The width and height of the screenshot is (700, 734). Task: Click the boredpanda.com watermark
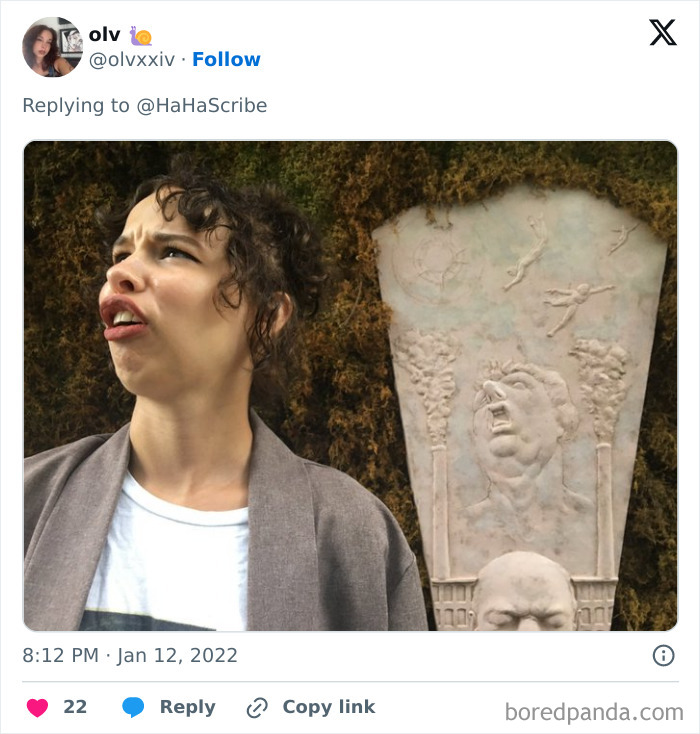click(594, 712)
